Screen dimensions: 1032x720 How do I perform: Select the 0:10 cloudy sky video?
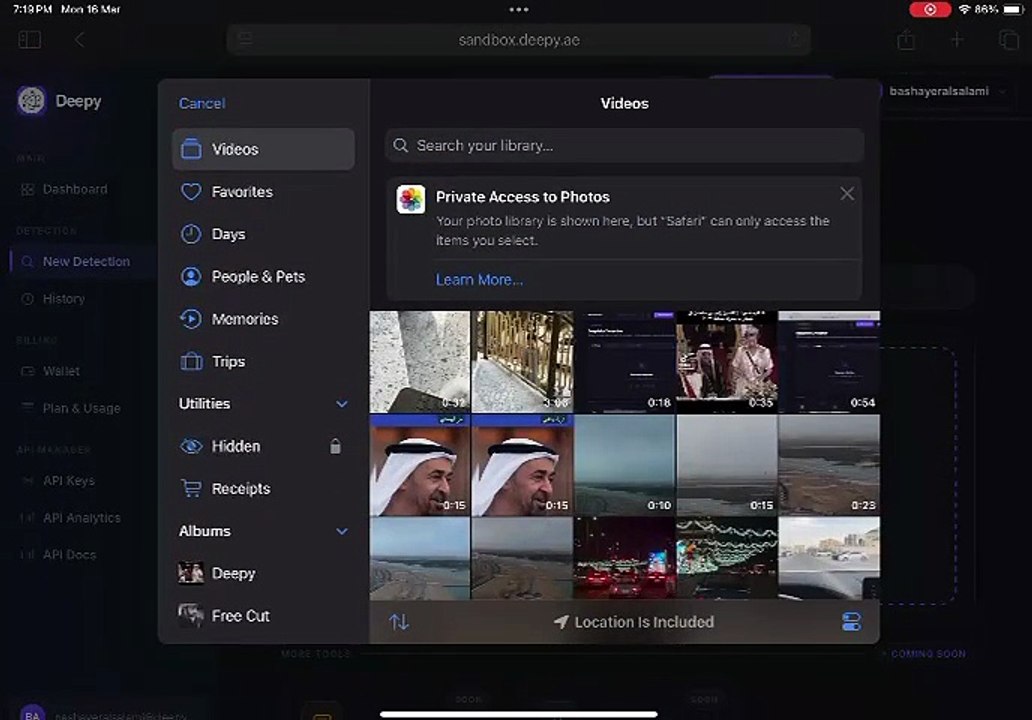[625, 465]
